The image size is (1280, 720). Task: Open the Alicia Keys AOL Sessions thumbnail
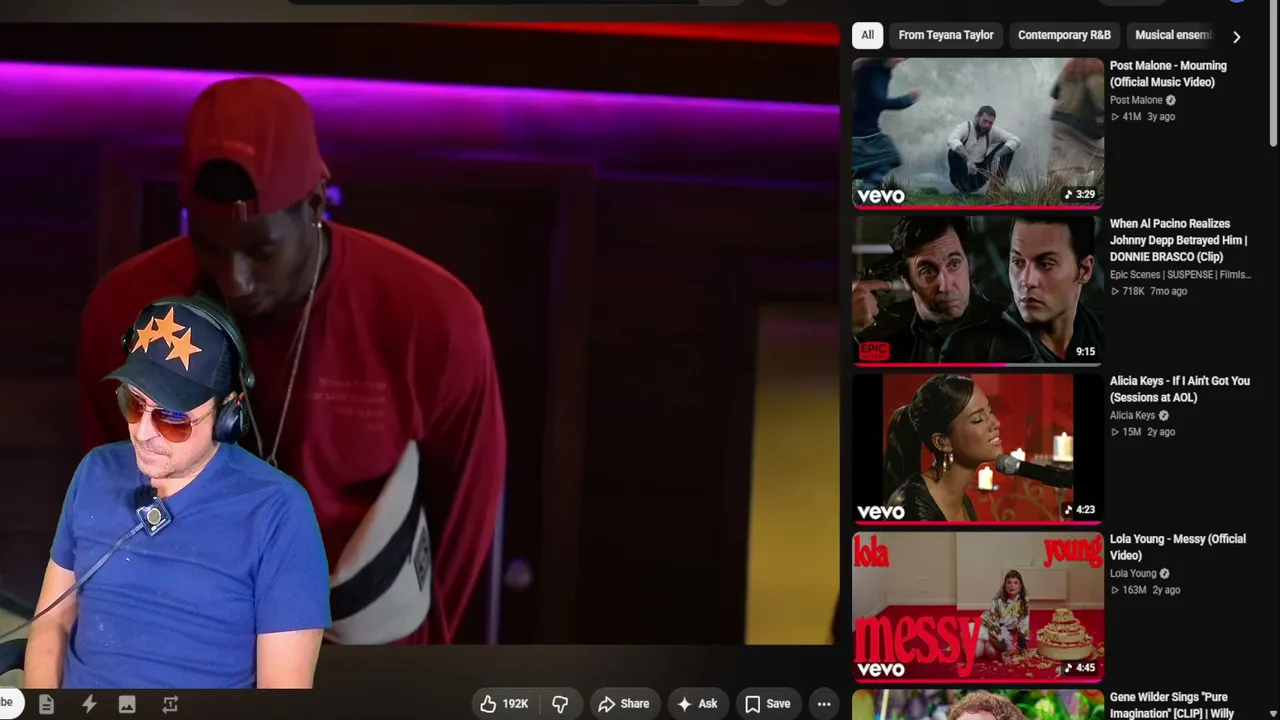978,448
